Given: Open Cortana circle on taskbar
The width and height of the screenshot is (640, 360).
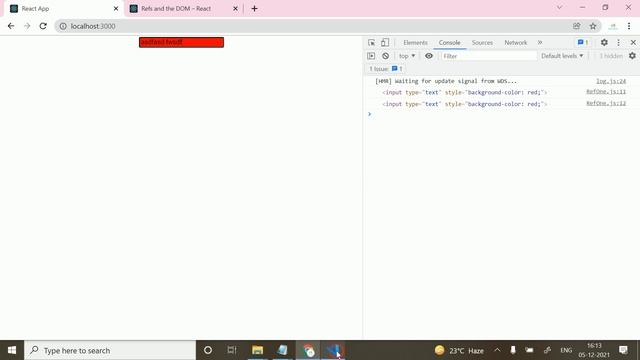Looking at the screenshot, I should coord(208,350).
